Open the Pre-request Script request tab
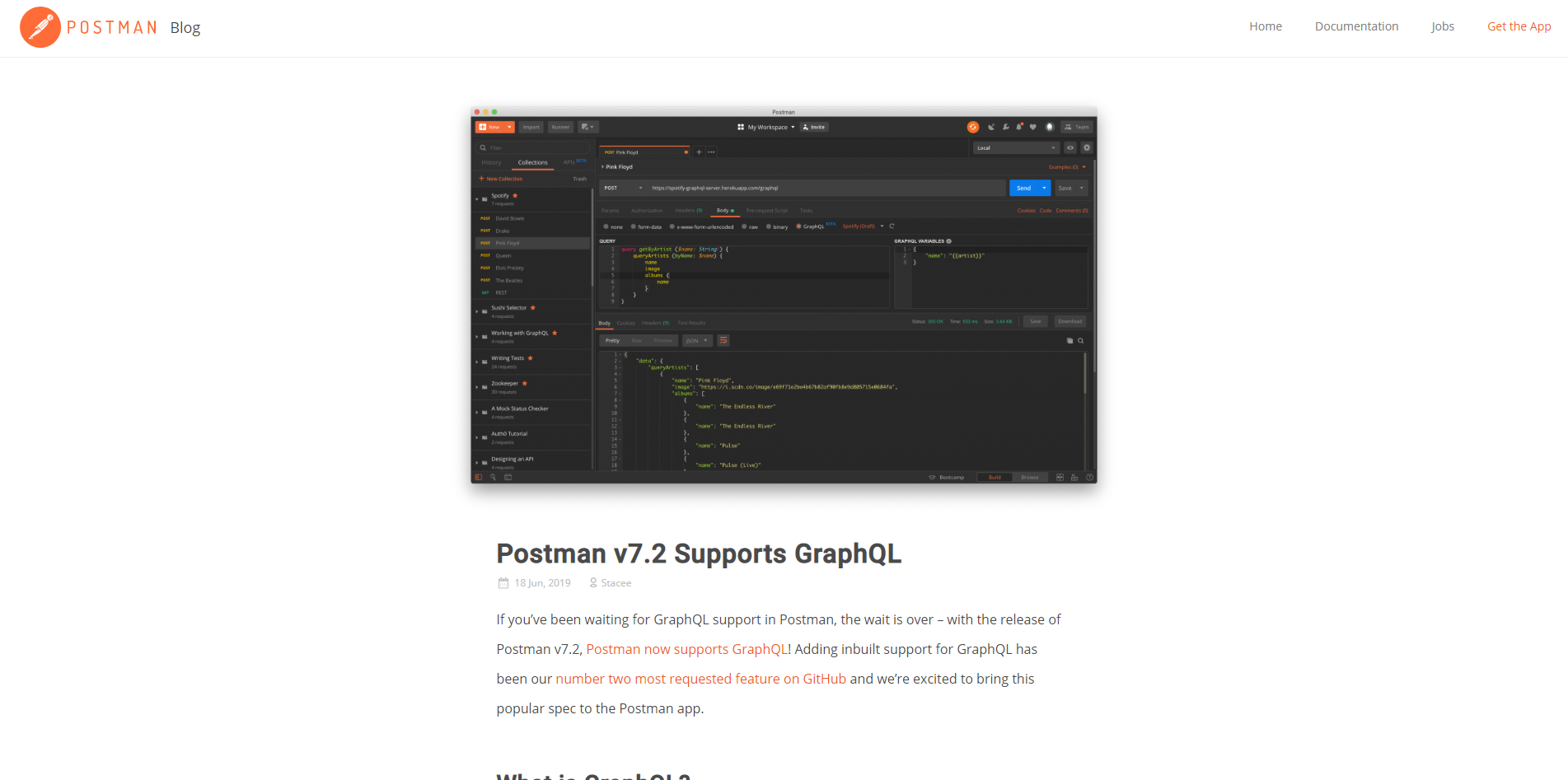 click(x=767, y=211)
